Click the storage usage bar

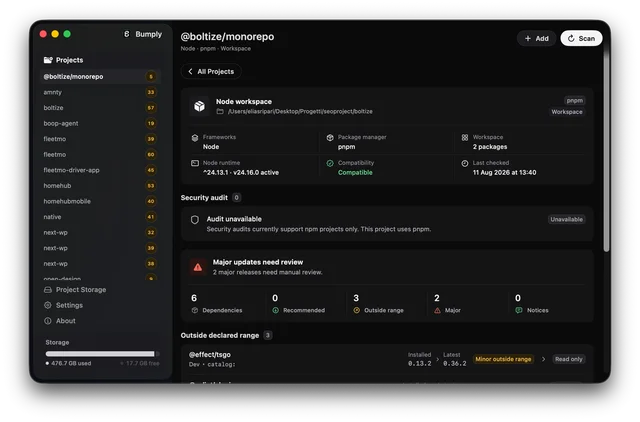[102, 354]
